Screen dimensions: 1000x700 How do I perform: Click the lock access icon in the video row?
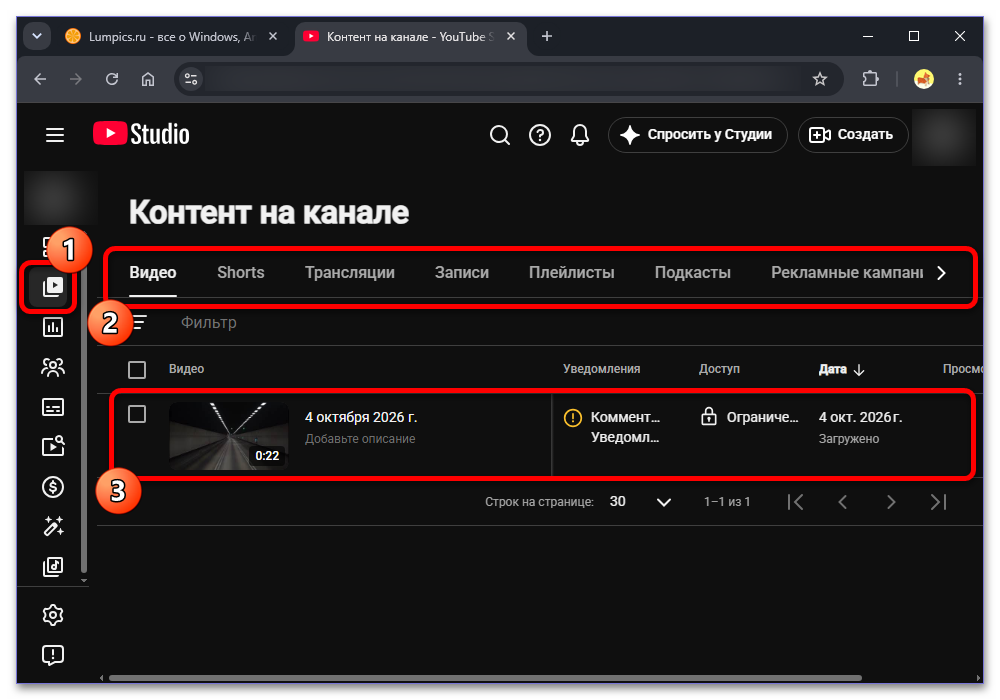click(x=709, y=417)
